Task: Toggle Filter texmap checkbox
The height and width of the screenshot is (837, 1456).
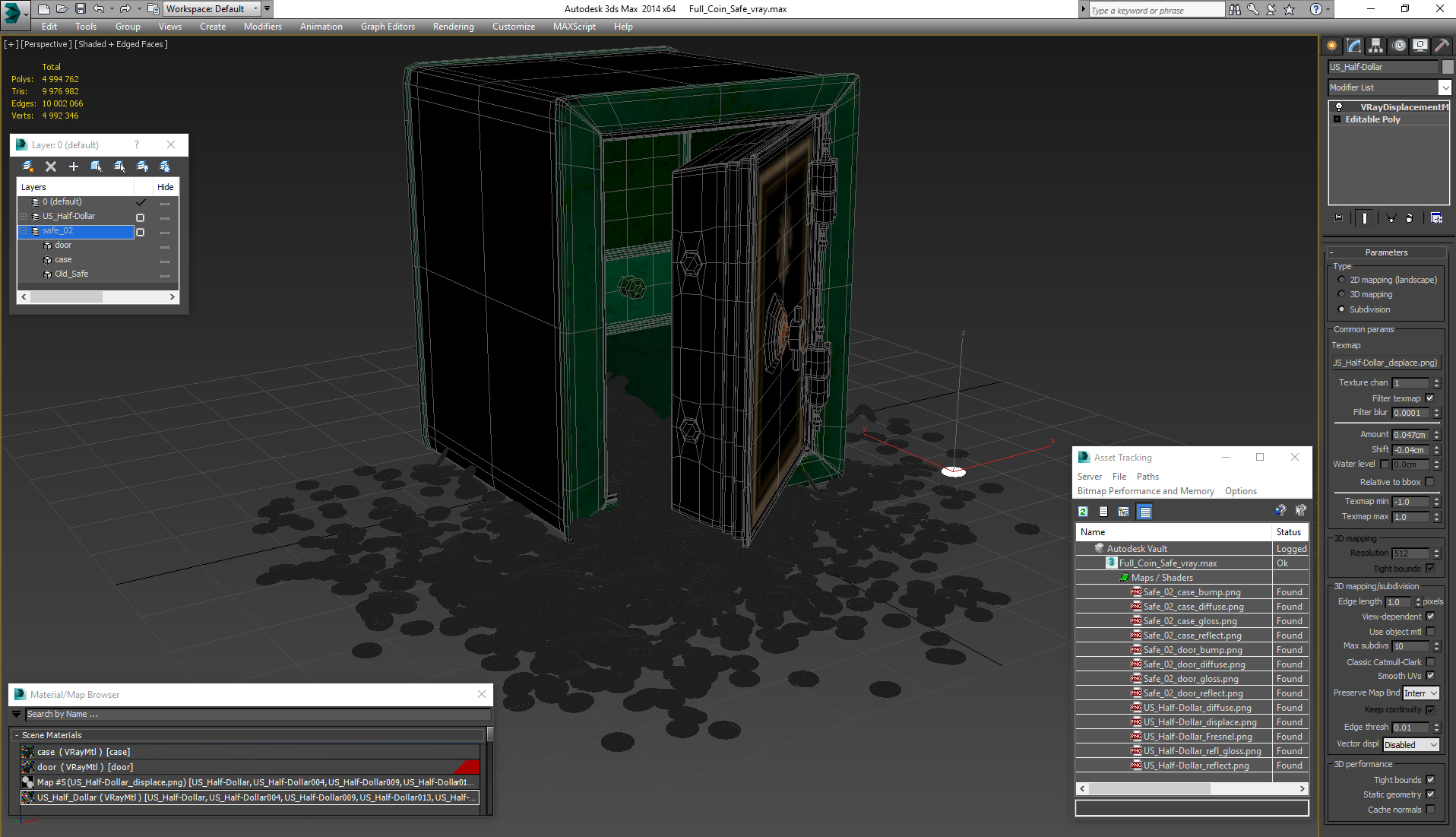Action: 1429,398
